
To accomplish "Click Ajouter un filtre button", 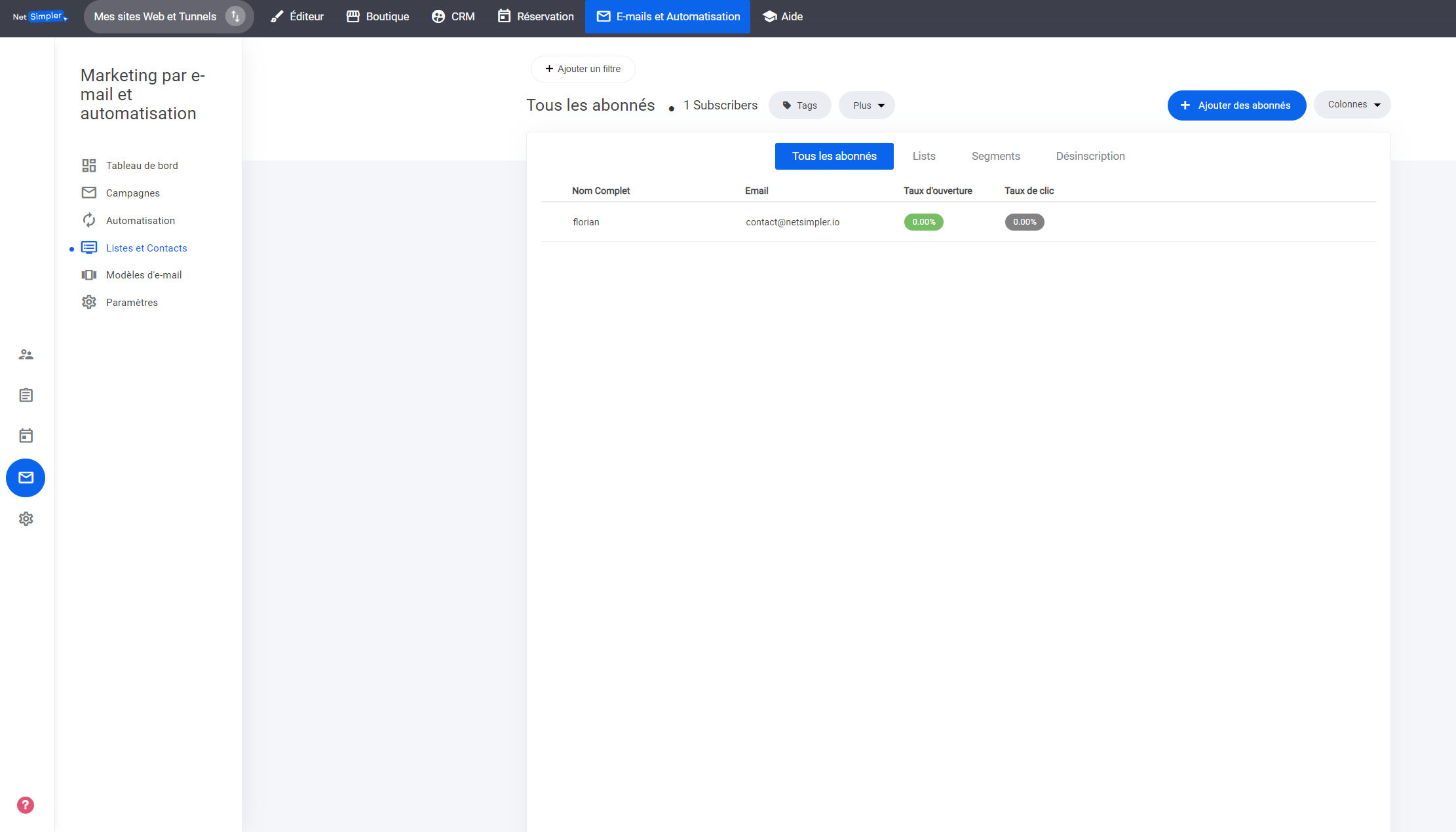I will pyautogui.click(x=583, y=69).
